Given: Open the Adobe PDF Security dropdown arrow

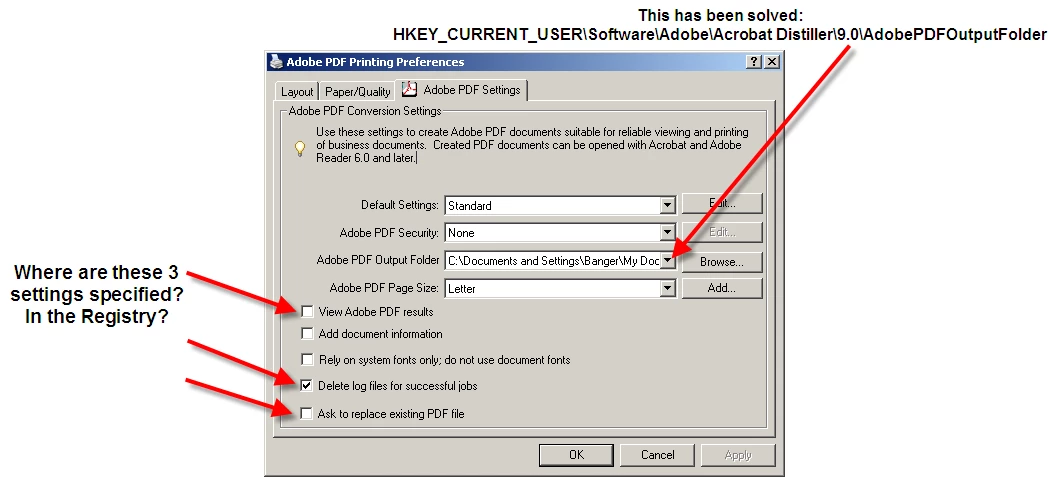Looking at the screenshot, I should click(668, 233).
